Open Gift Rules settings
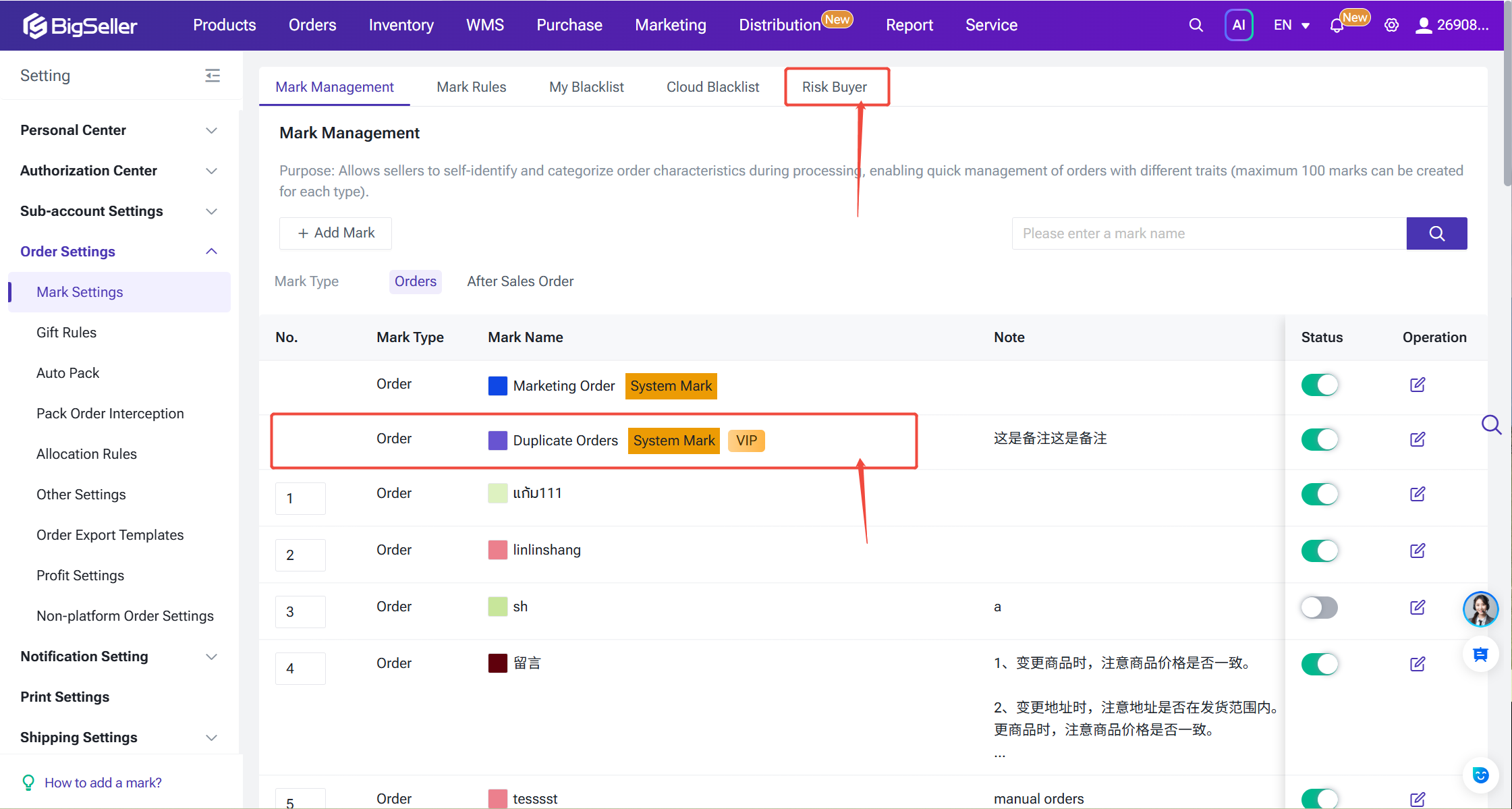 (66, 333)
